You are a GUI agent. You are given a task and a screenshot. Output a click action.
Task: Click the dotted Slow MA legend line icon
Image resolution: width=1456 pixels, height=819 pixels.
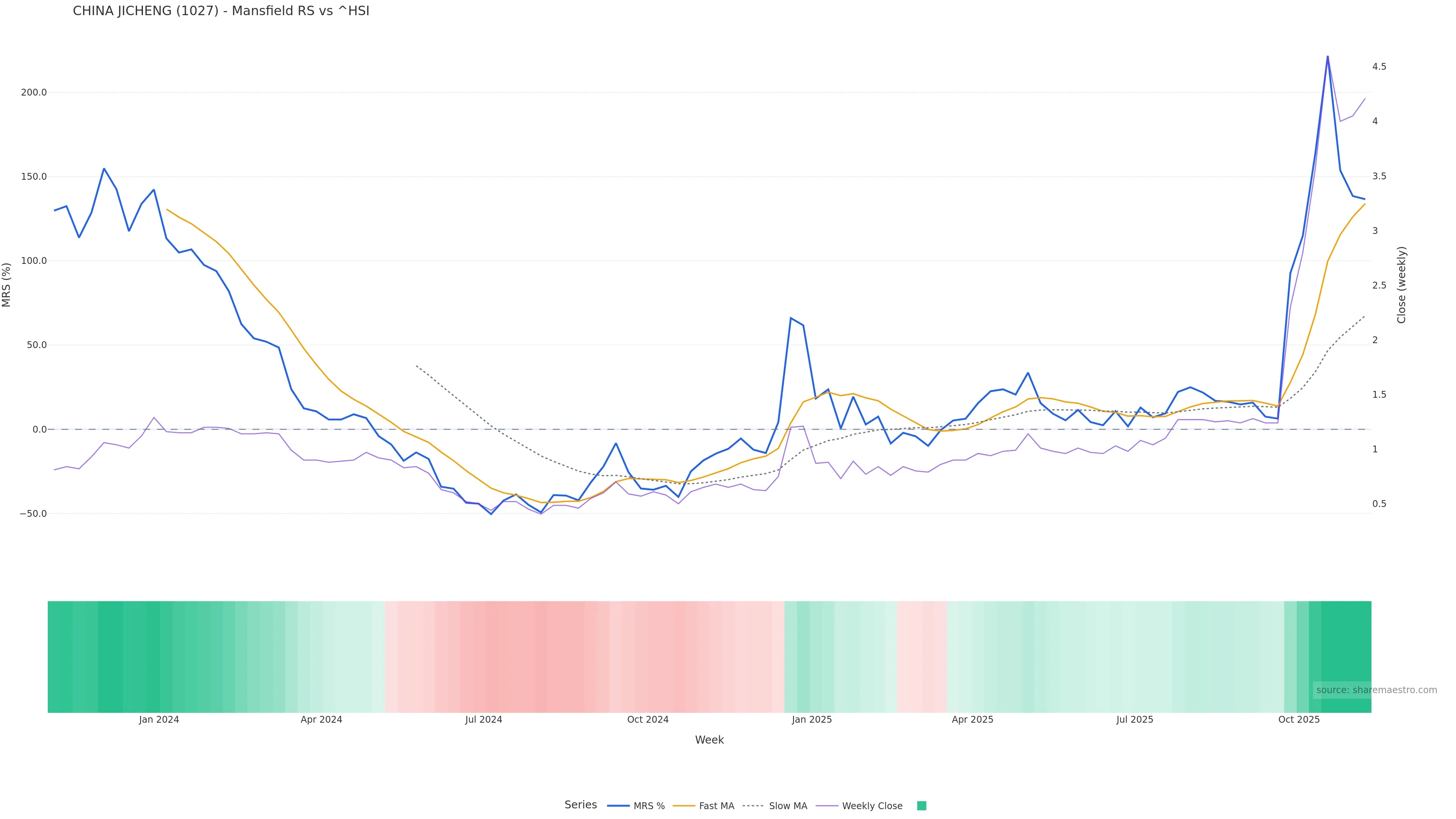tap(753, 806)
